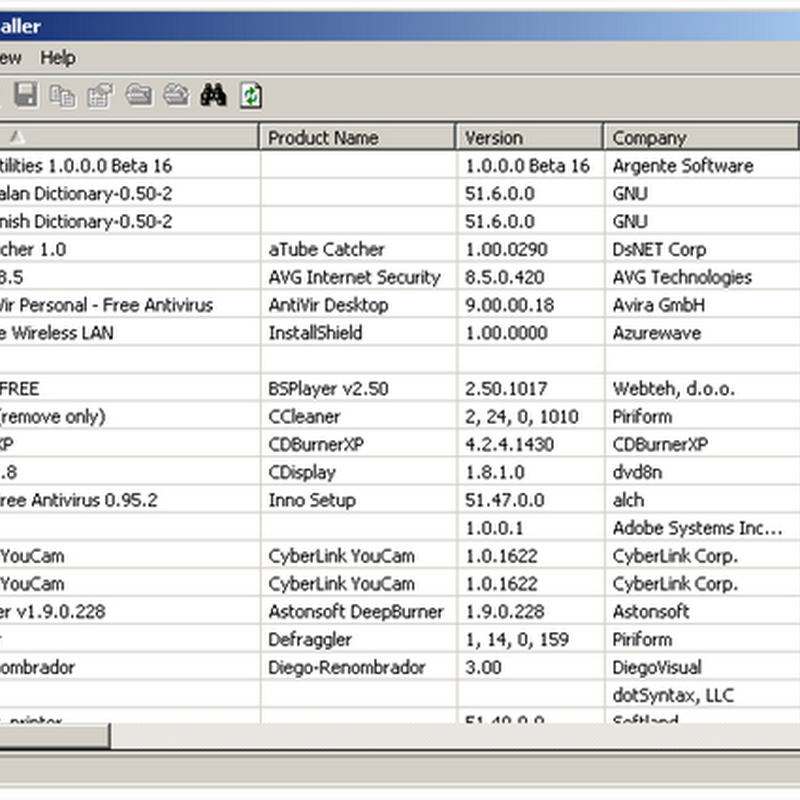Open Find using the binoculars icon
Viewport: 800px width, 800px height.
(x=213, y=95)
